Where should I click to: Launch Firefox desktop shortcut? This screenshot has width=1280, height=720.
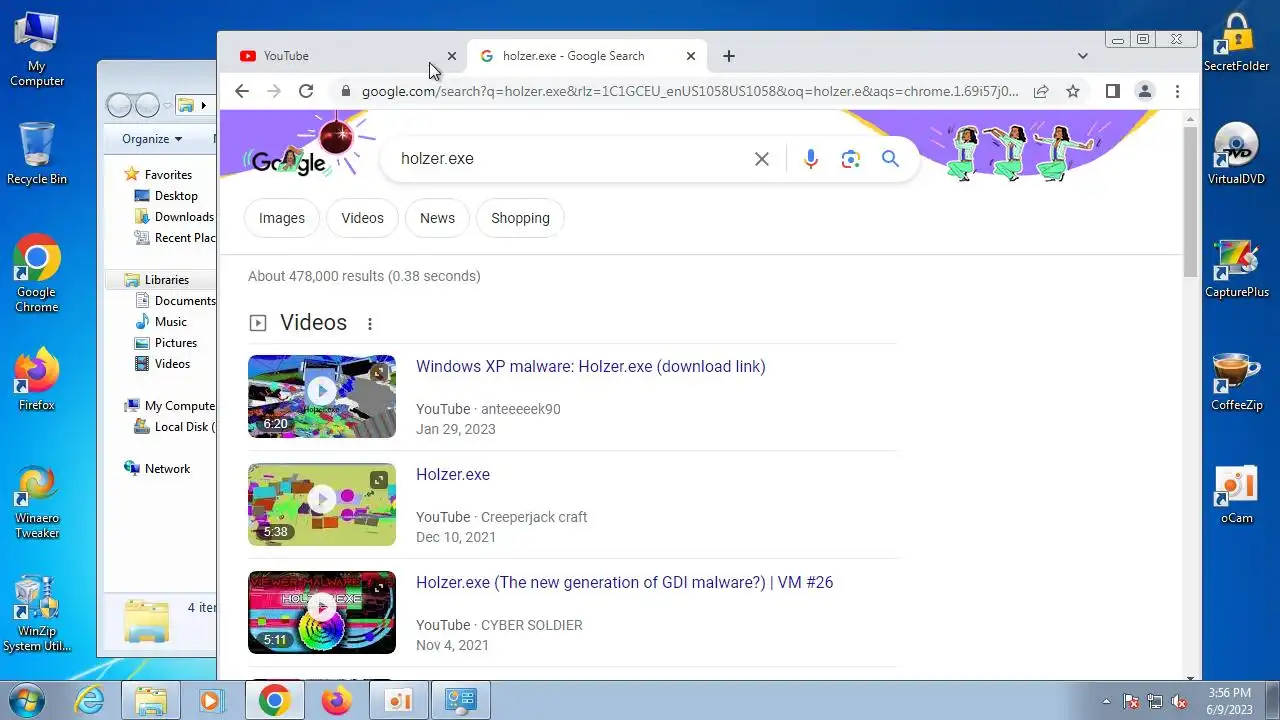(37, 379)
